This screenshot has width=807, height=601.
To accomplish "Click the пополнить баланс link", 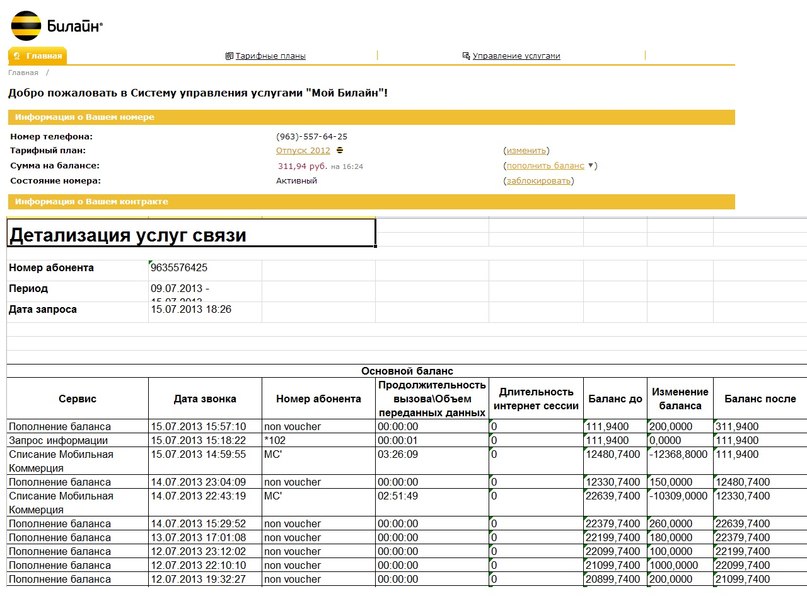I will click(x=545, y=165).
